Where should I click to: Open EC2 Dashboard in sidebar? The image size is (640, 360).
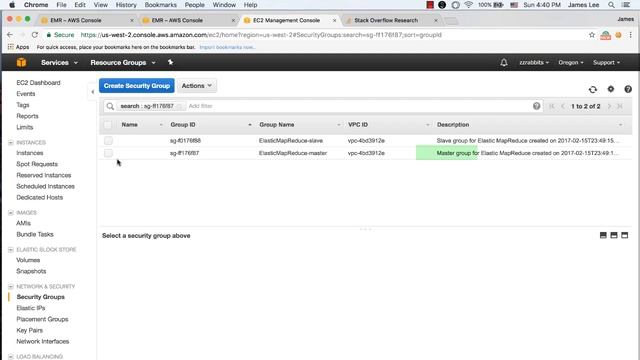tap(38, 82)
